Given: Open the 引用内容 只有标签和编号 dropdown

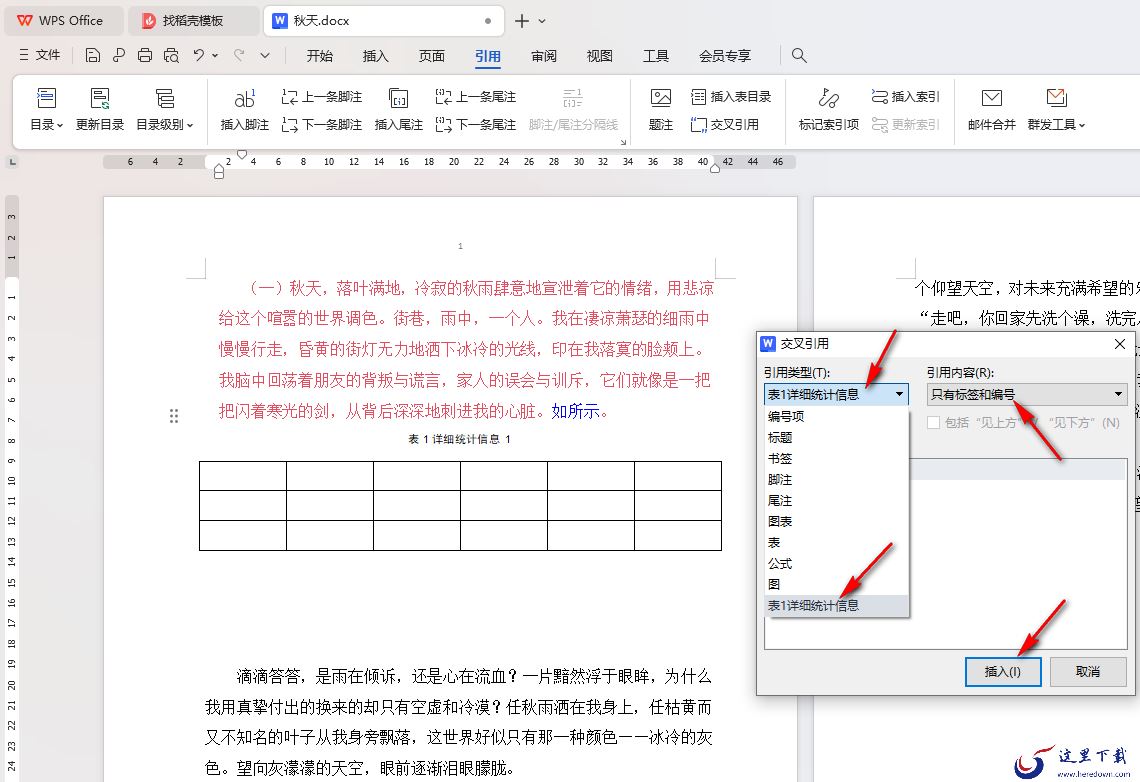Looking at the screenshot, I should [x=1027, y=395].
